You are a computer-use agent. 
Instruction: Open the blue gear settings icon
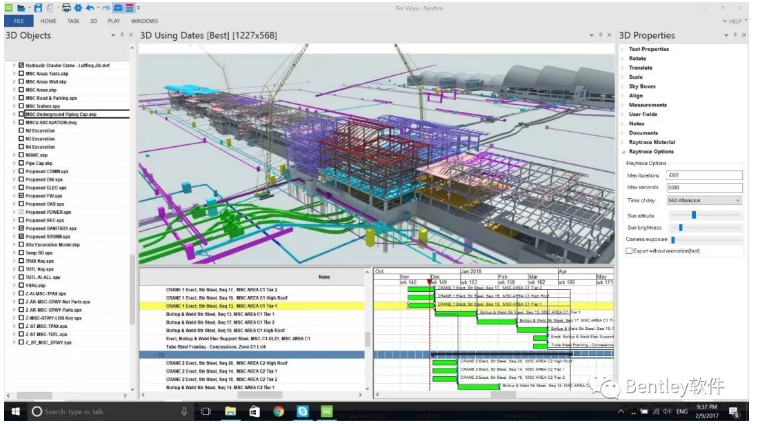pyautogui.click(x=78, y=8)
